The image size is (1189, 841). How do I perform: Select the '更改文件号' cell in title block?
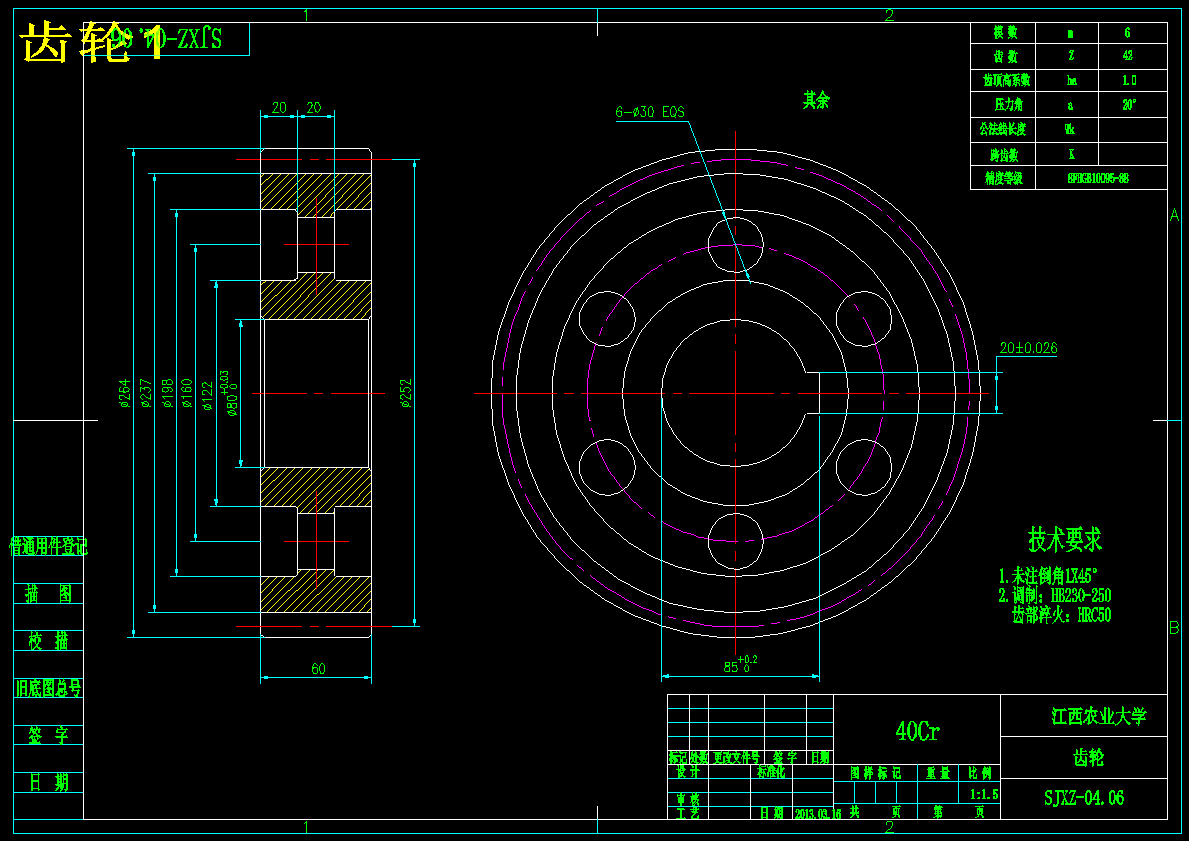tap(736, 757)
